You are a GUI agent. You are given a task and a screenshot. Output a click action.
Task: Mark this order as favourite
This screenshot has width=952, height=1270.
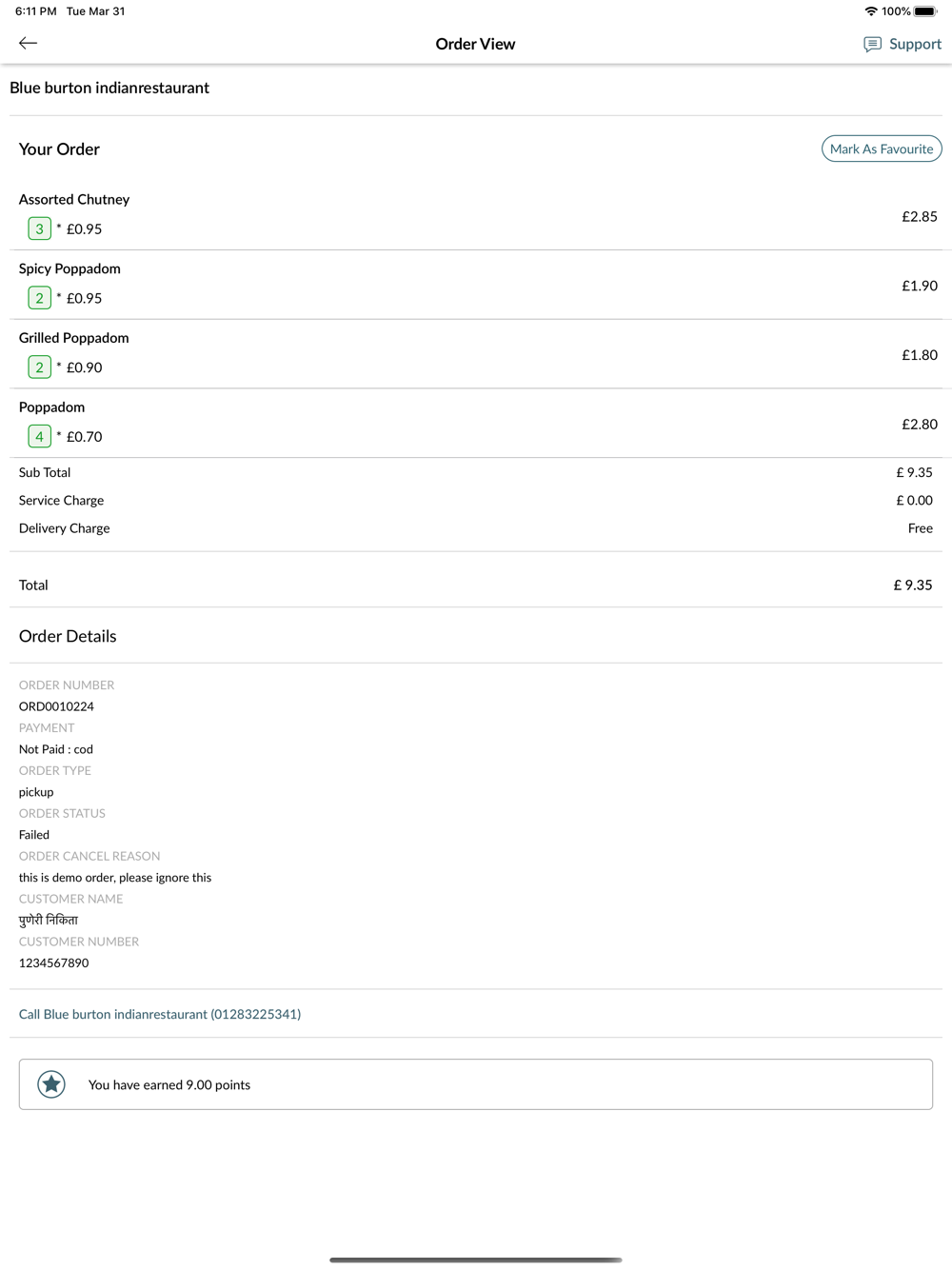click(x=882, y=149)
